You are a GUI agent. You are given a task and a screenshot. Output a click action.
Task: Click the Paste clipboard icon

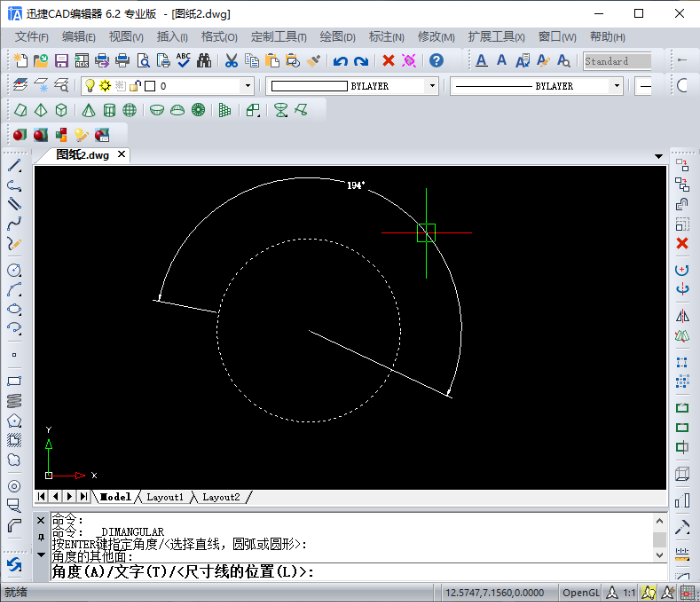[272, 60]
